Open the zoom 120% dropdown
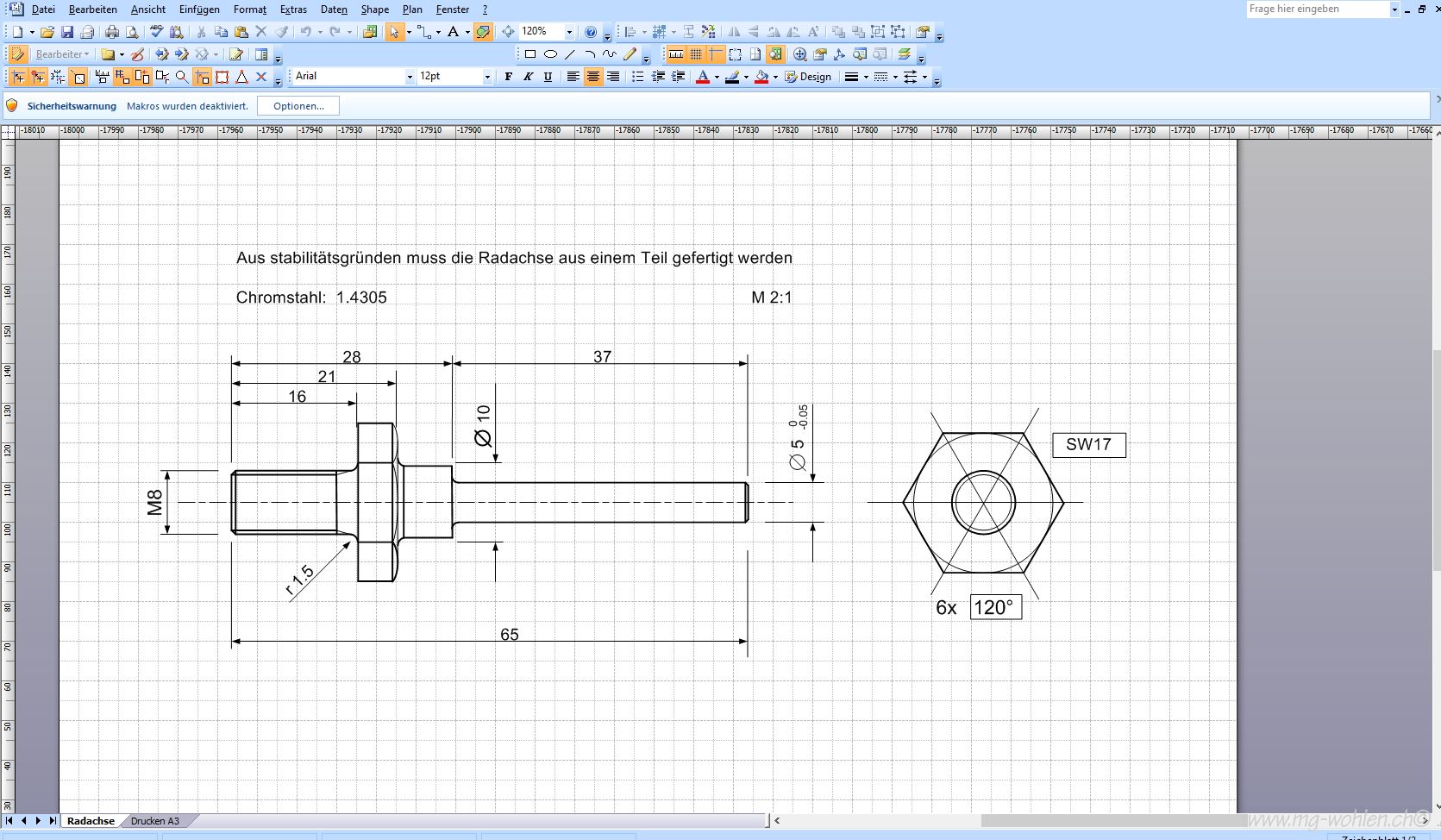This screenshot has width=1441, height=840. tap(569, 32)
